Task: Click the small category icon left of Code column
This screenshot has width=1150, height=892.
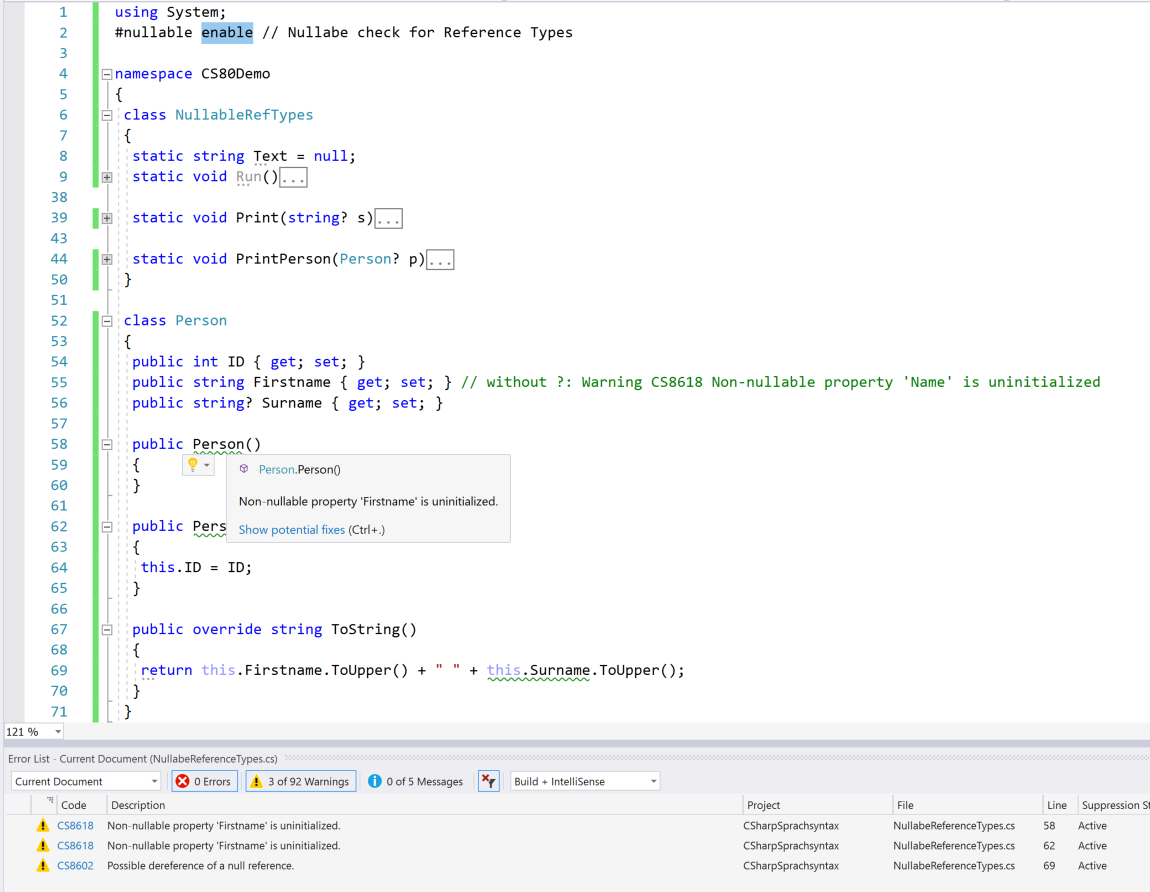Action: click(x=49, y=802)
